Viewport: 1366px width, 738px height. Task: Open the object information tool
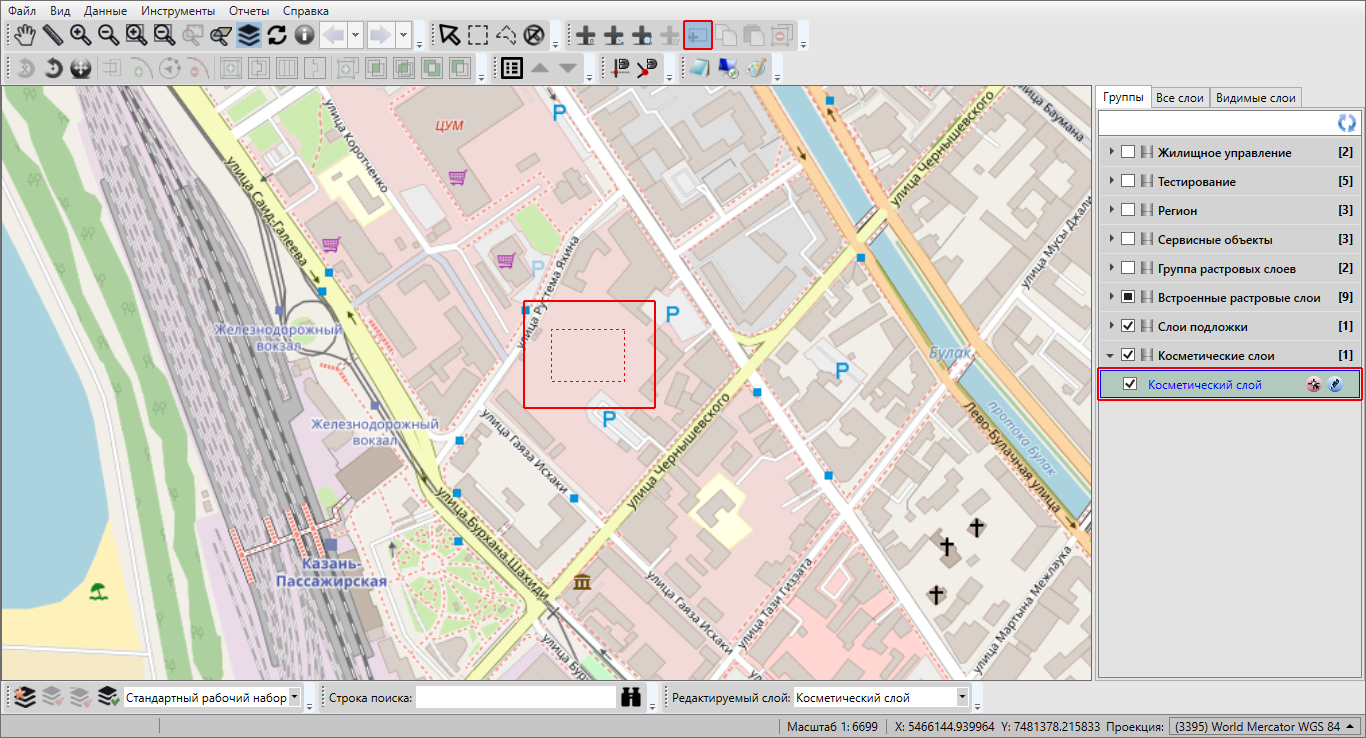pyautogui.click(x=304, y=35)
